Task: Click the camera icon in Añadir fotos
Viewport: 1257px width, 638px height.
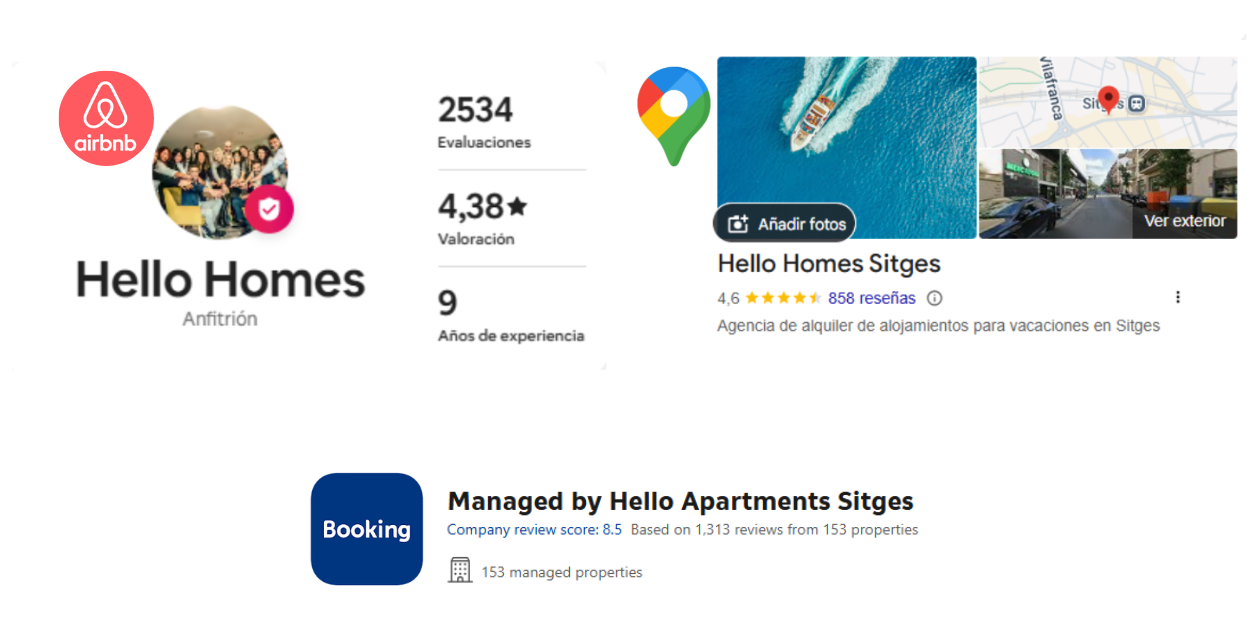Action: tap(738, 224)
